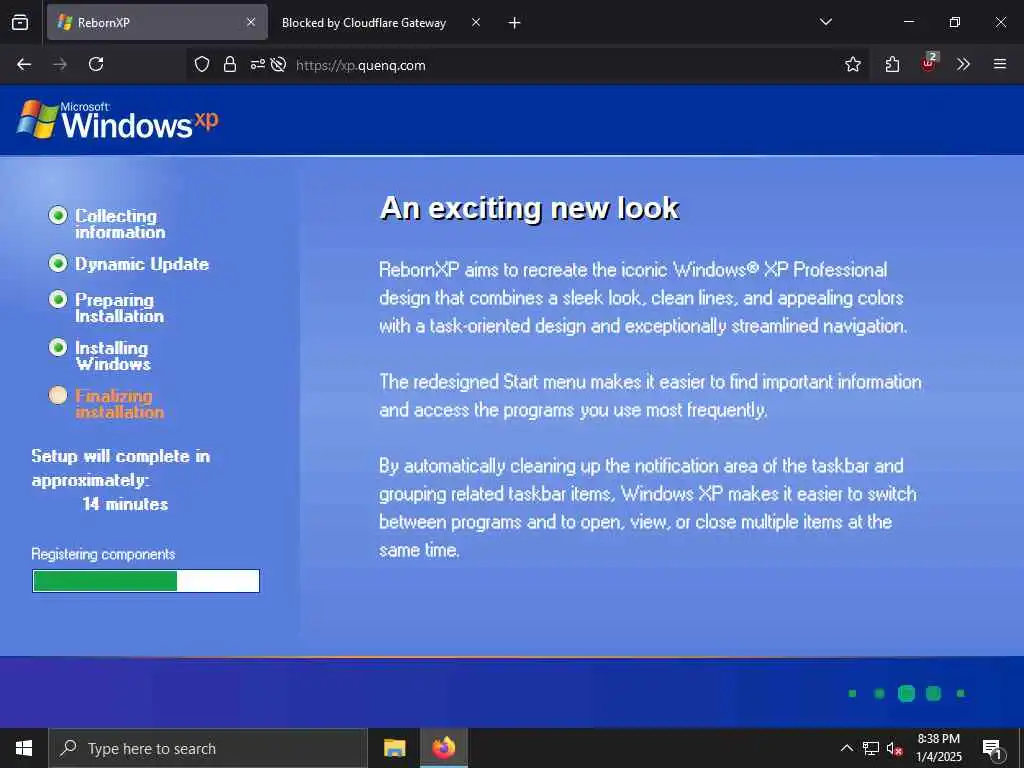
Task: Go back one page
Action: (24, 64)
